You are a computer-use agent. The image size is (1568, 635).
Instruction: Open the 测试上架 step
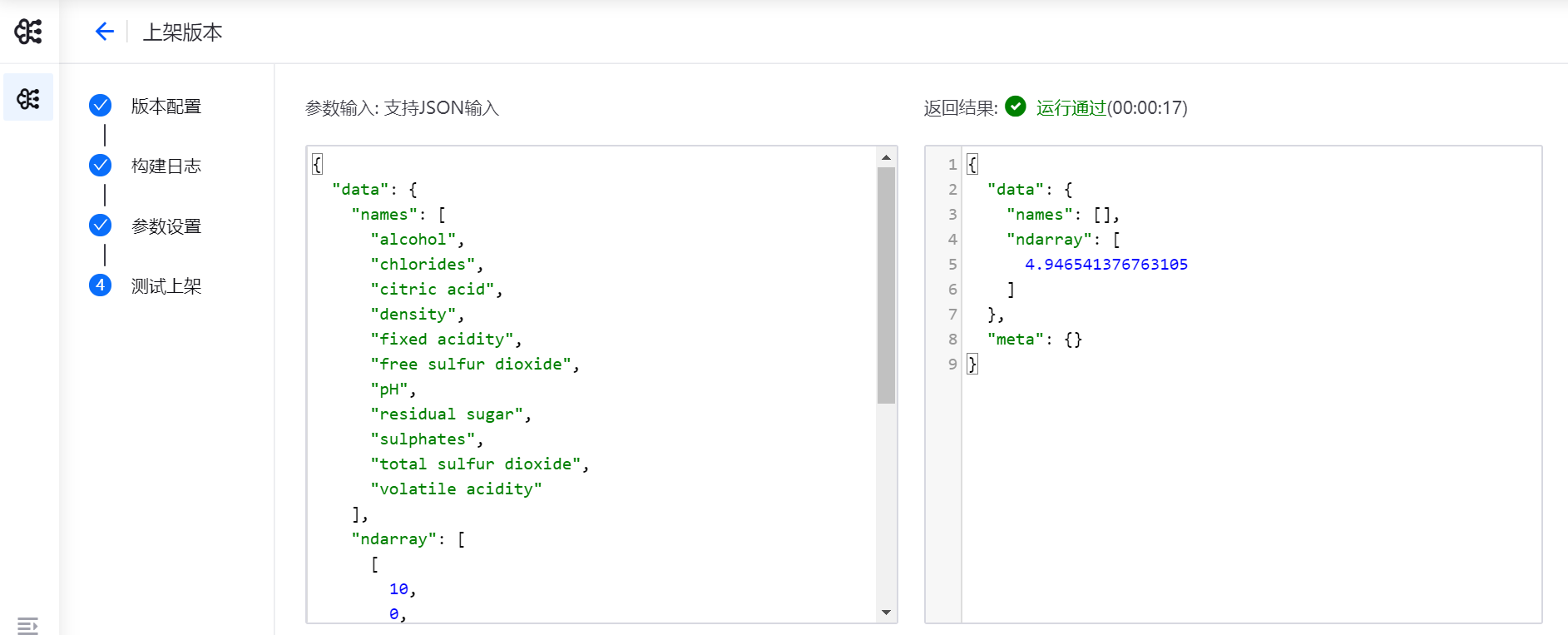[x=166, y=286]
